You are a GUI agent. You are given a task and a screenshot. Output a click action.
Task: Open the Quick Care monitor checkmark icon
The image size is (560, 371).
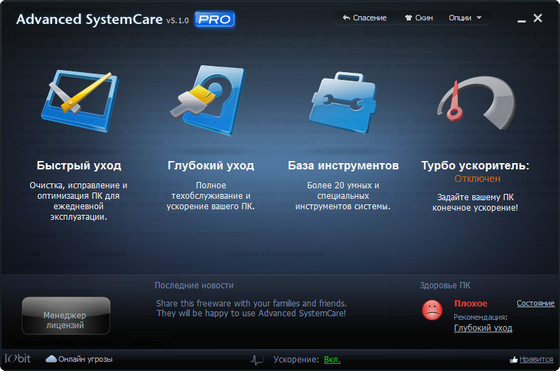tap(80, 101)
